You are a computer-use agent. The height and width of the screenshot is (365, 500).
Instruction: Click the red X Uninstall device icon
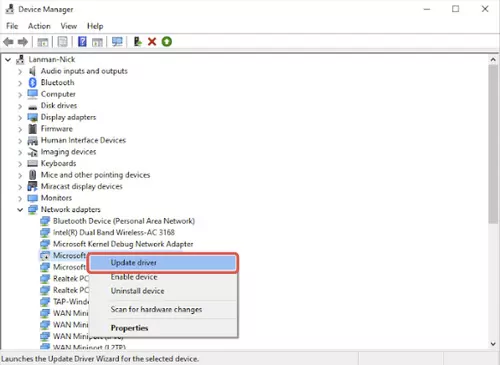click(x=152, y=42)
